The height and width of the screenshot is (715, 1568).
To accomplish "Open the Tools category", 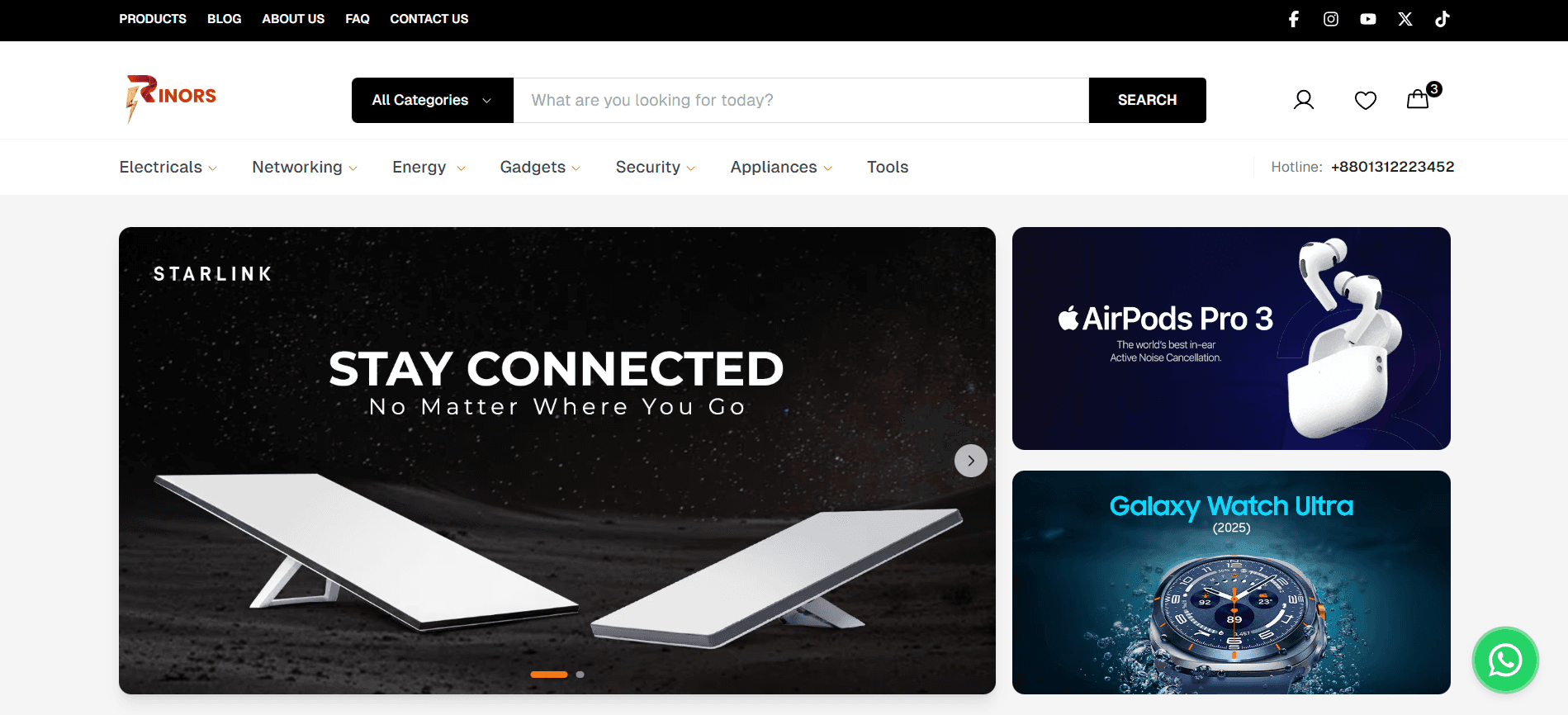I will point(888,167).
